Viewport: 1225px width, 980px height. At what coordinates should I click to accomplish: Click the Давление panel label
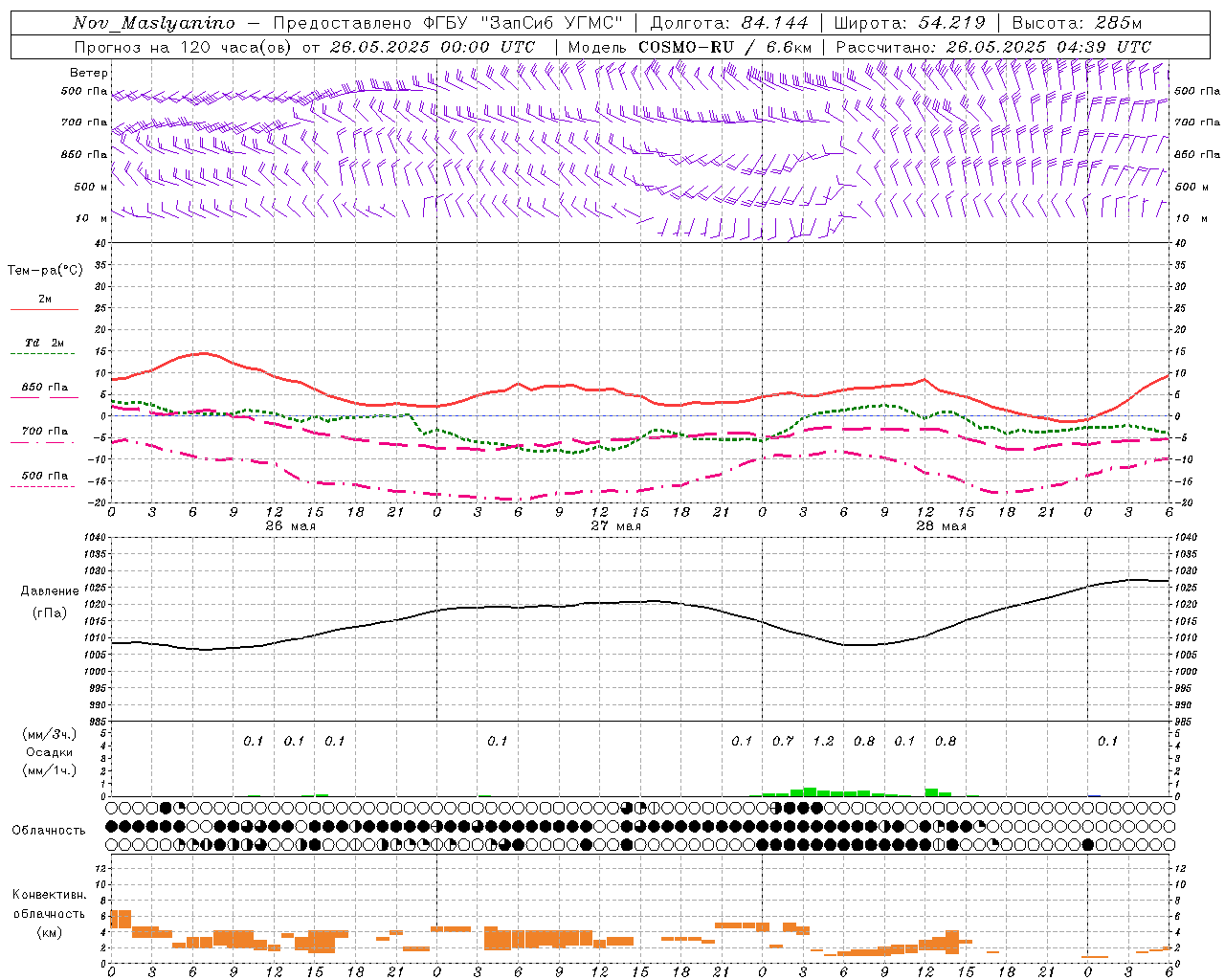[50, 591]
